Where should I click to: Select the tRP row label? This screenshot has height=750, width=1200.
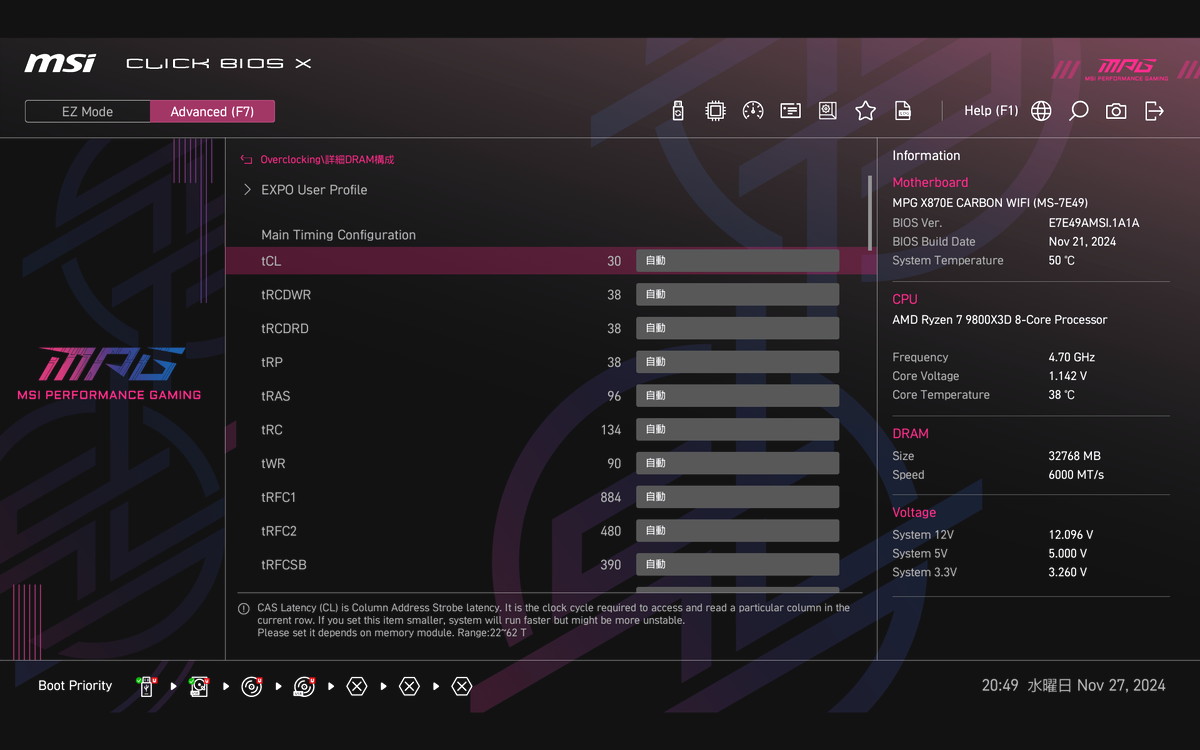[x=272, y=362]
